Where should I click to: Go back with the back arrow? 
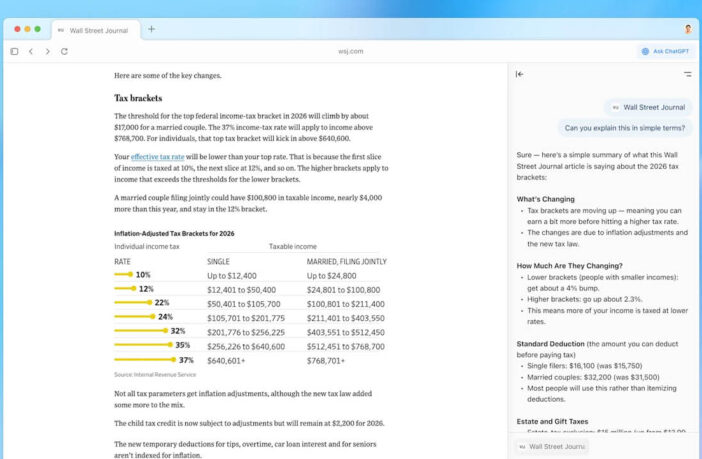pyautogui.click(x=31, y=51)
